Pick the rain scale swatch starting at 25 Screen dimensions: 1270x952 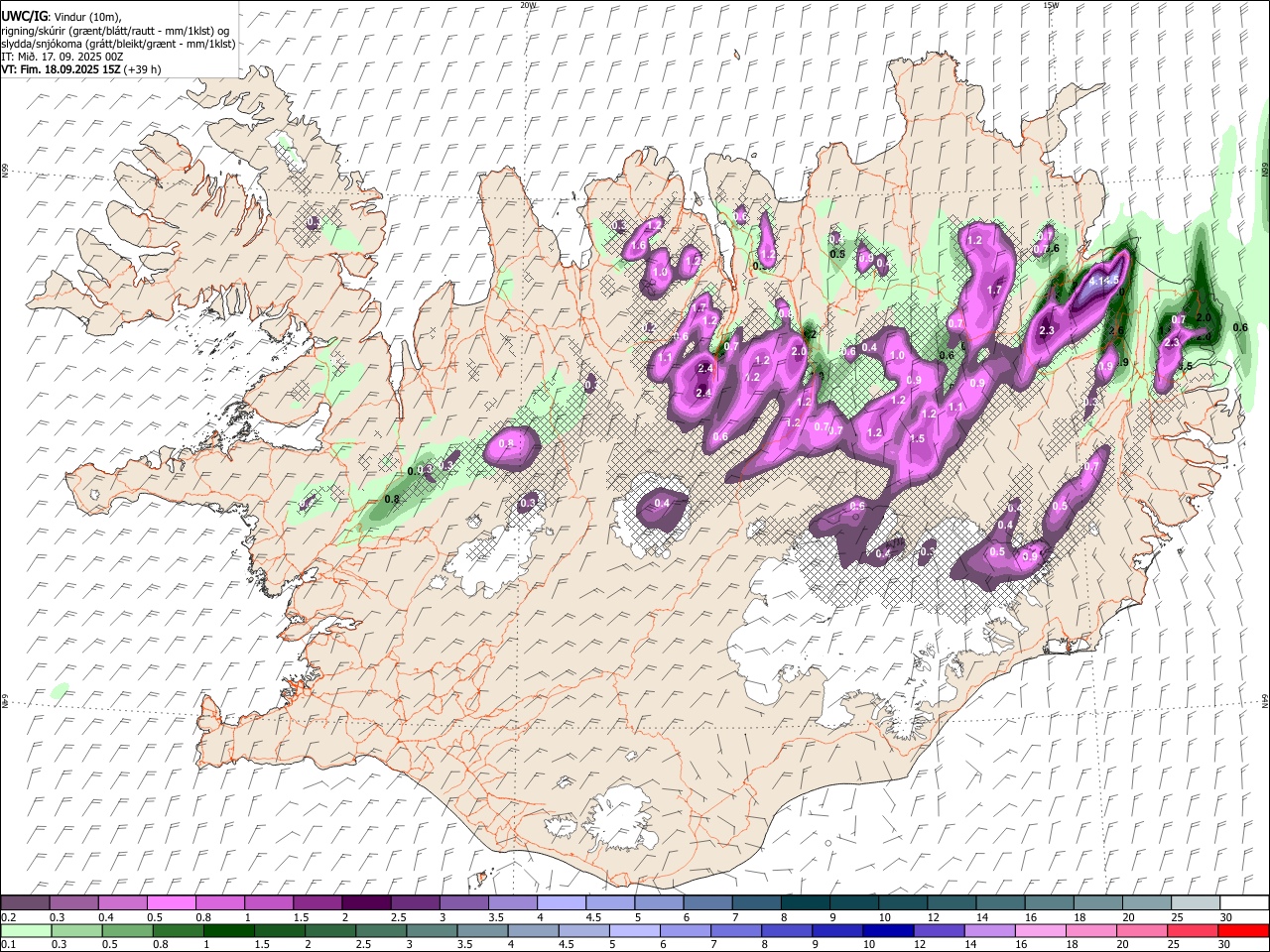(x=1191, y=931)
